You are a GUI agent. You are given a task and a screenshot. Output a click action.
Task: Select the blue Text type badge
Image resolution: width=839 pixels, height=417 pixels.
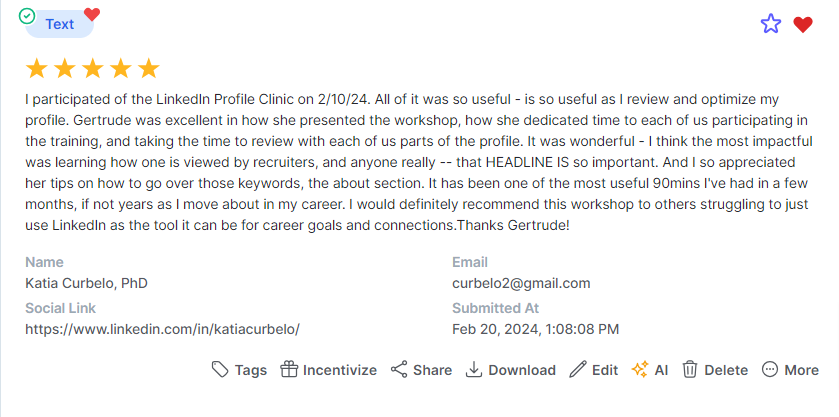pos(60,24)
